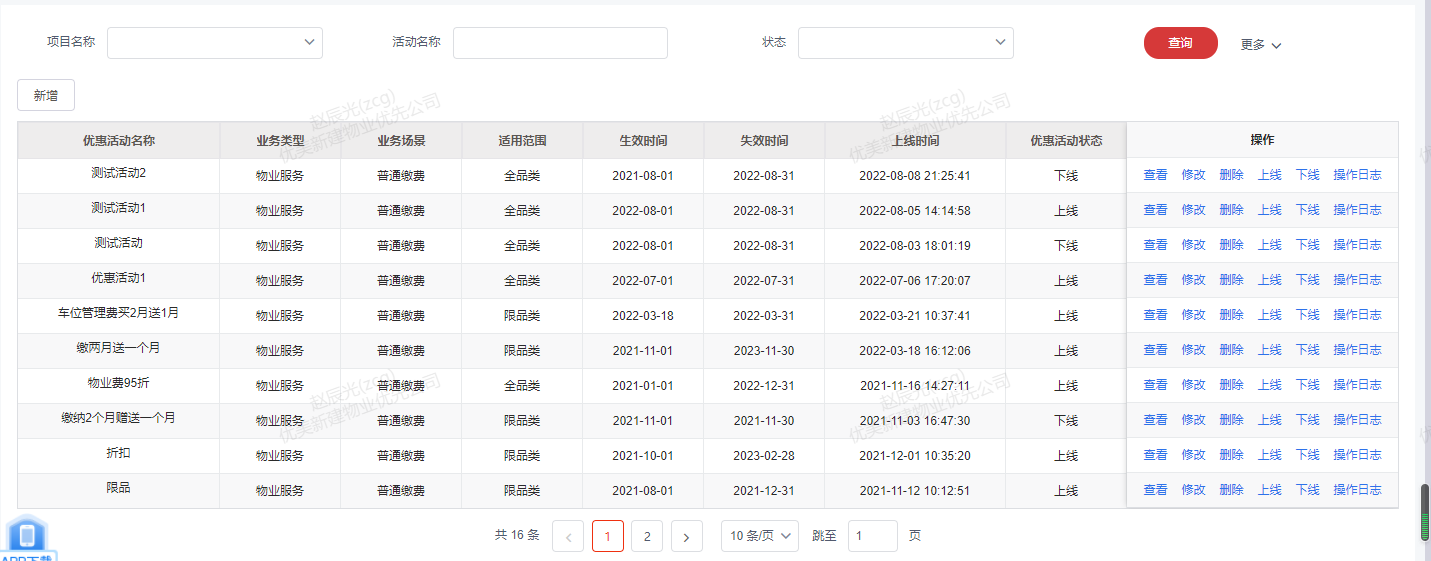
Task: Open the 状态 dropdown
Action: (905, 43)
